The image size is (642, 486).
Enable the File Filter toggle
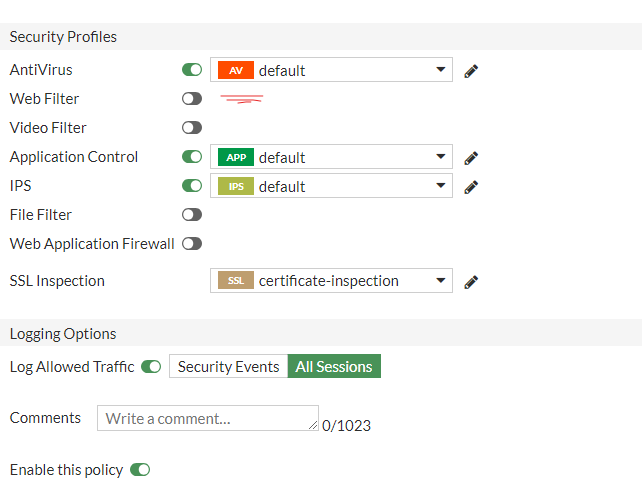(192, 215)
